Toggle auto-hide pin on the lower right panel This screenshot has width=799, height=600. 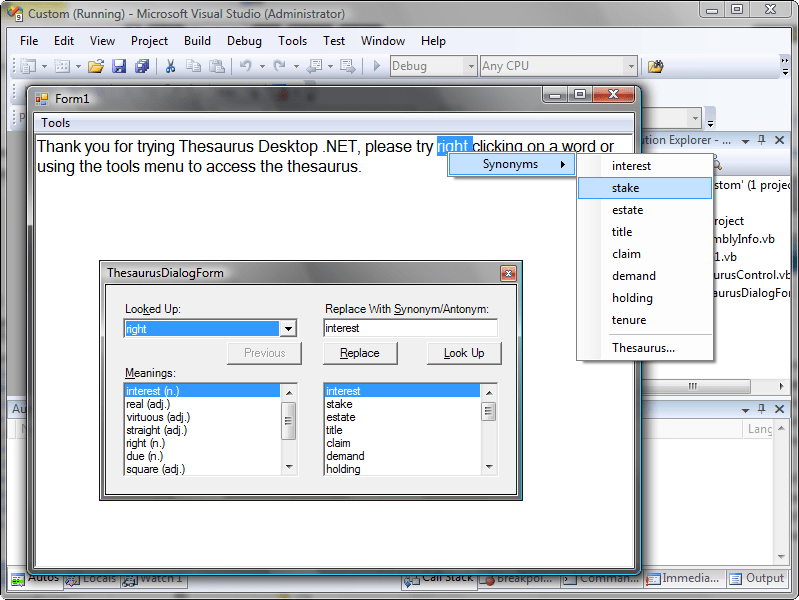click(x=762, y=408)
